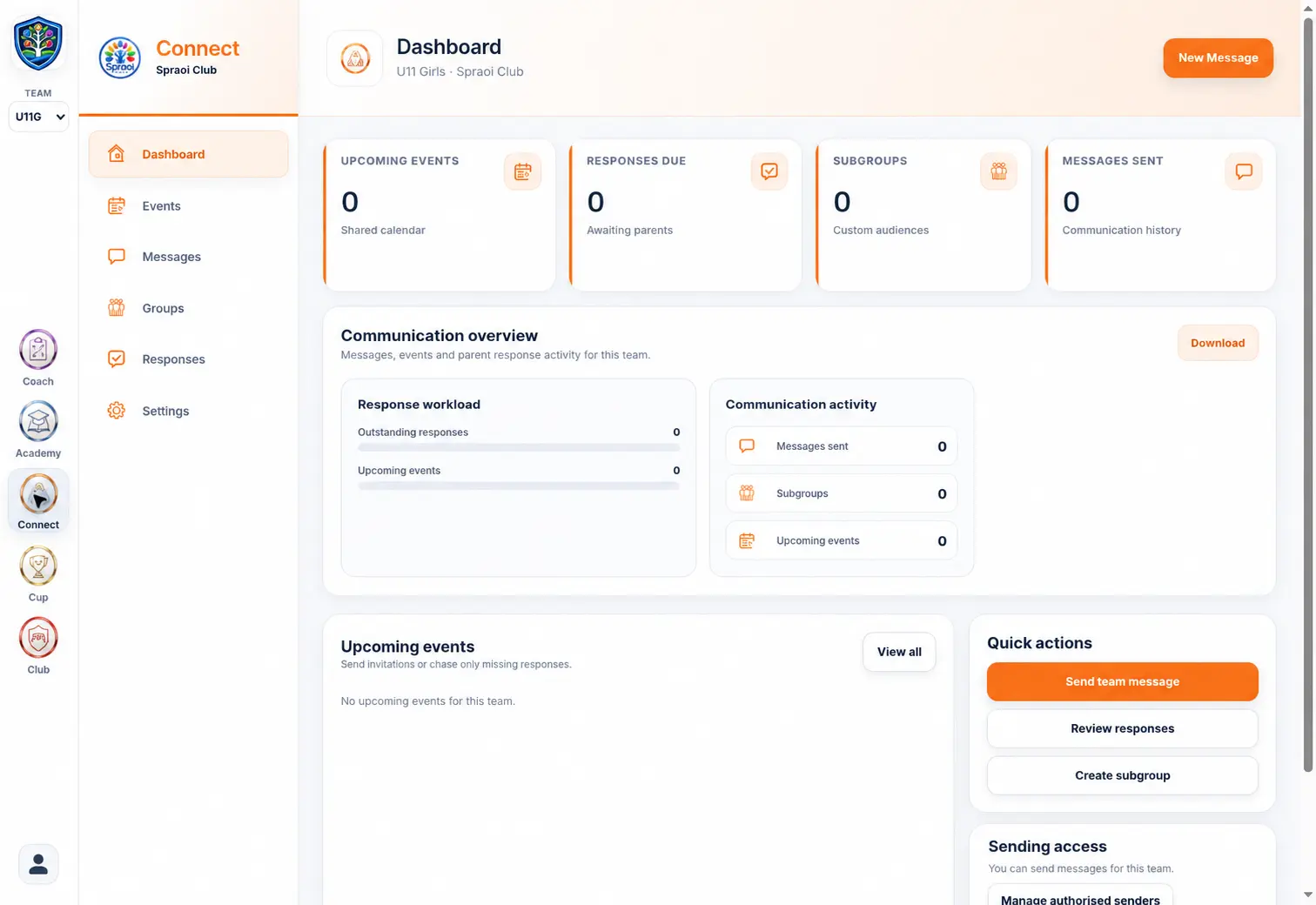Click the 'Communication history' text
Image resolution: width=1316 pixels, height=905 pixels.
point(1121,231)
